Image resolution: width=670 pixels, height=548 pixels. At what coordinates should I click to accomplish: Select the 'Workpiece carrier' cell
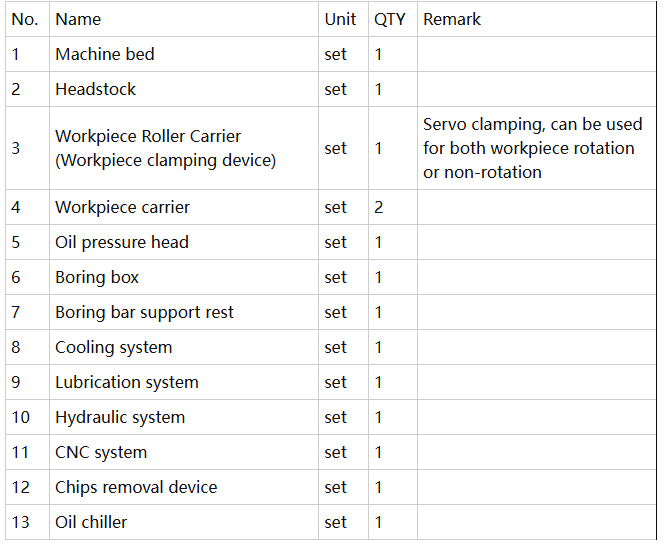pyautogui.click(x=184, y=207)
